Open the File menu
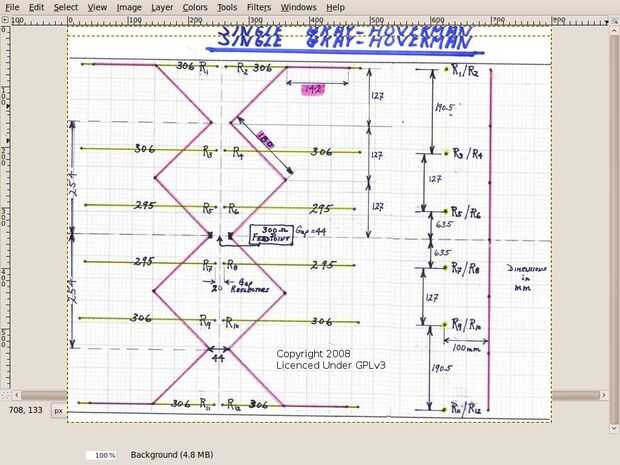 12,8
